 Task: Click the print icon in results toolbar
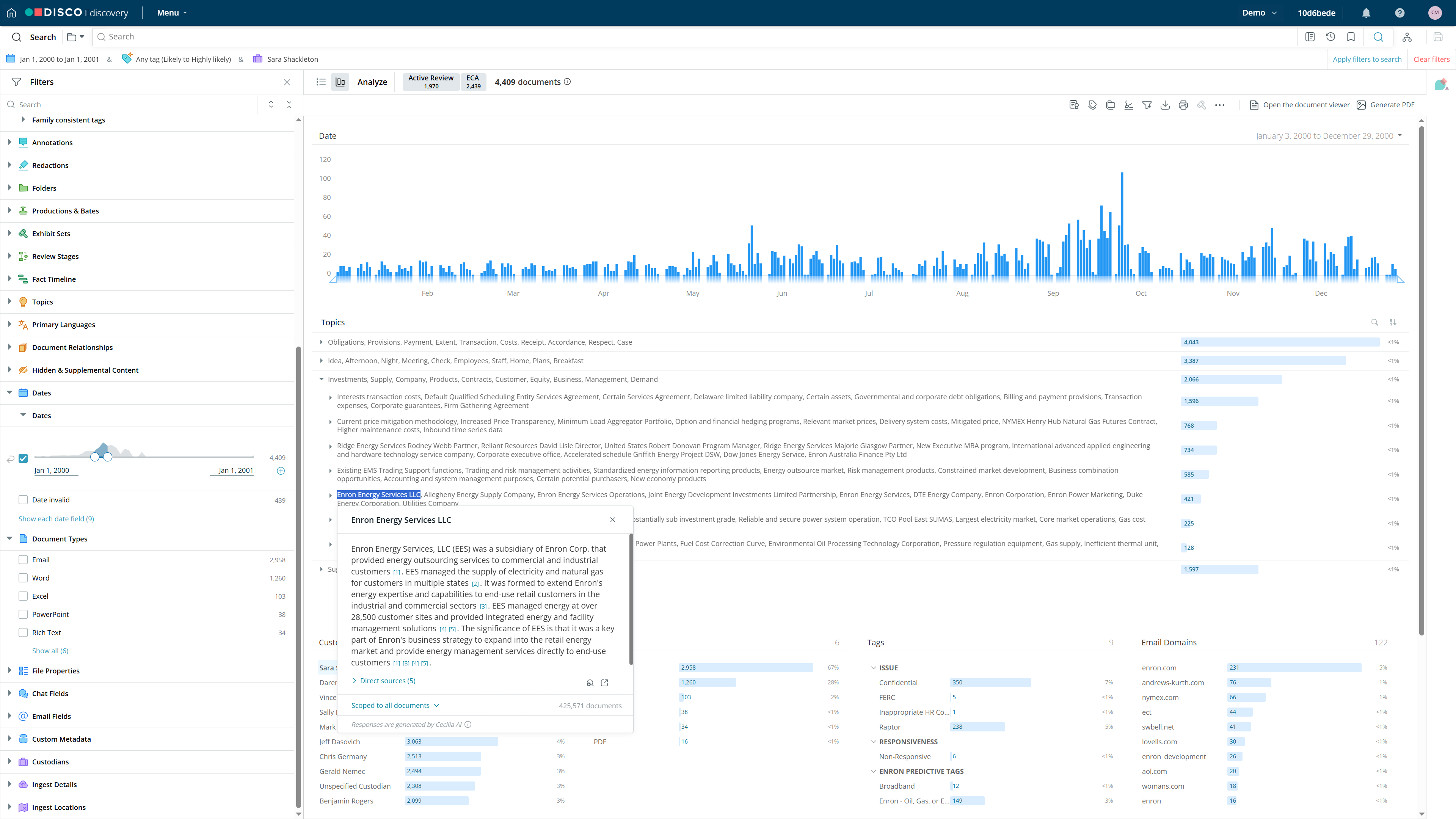tap(1183, 105)
